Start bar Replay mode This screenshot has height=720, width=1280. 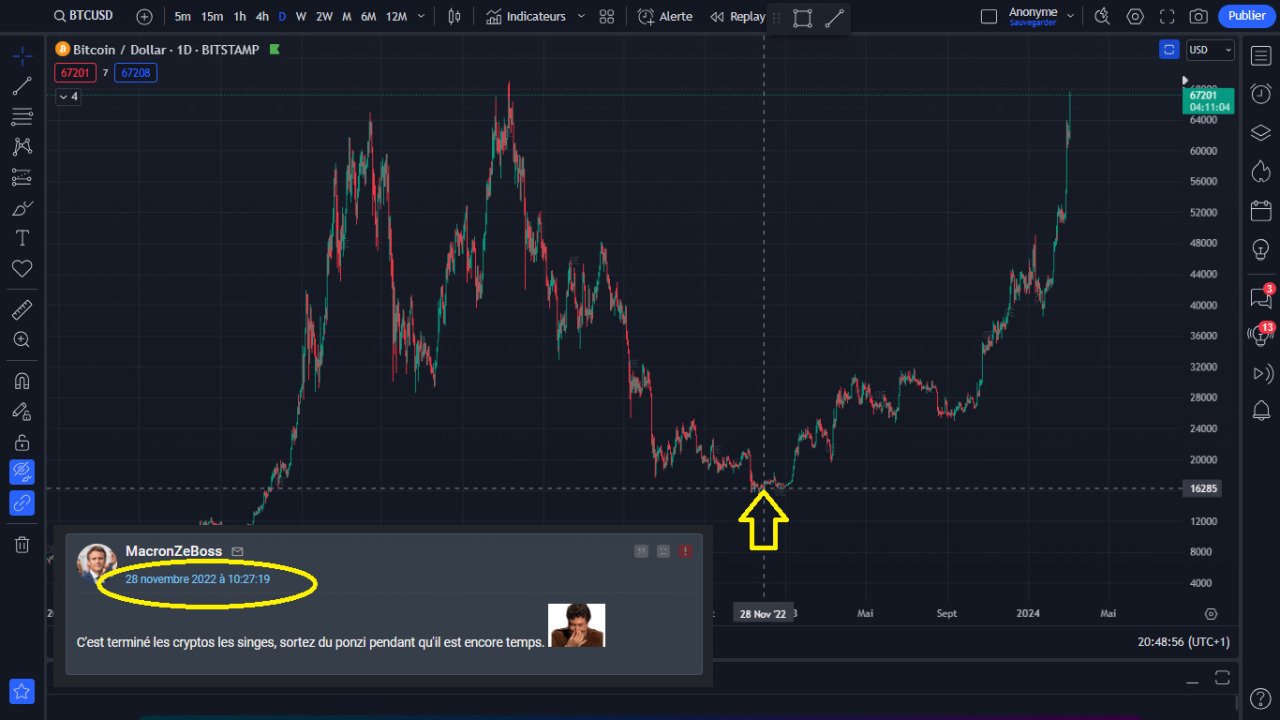(738, 16)
